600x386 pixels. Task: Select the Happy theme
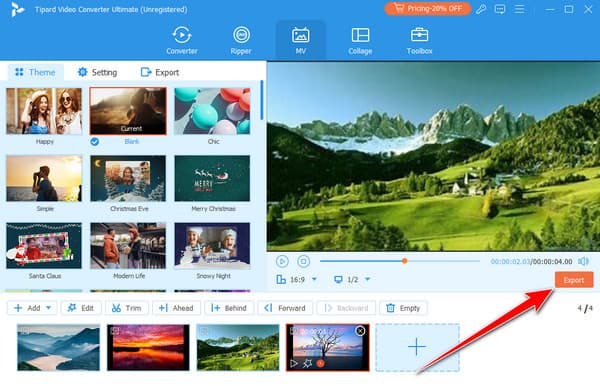coord(44,111)
